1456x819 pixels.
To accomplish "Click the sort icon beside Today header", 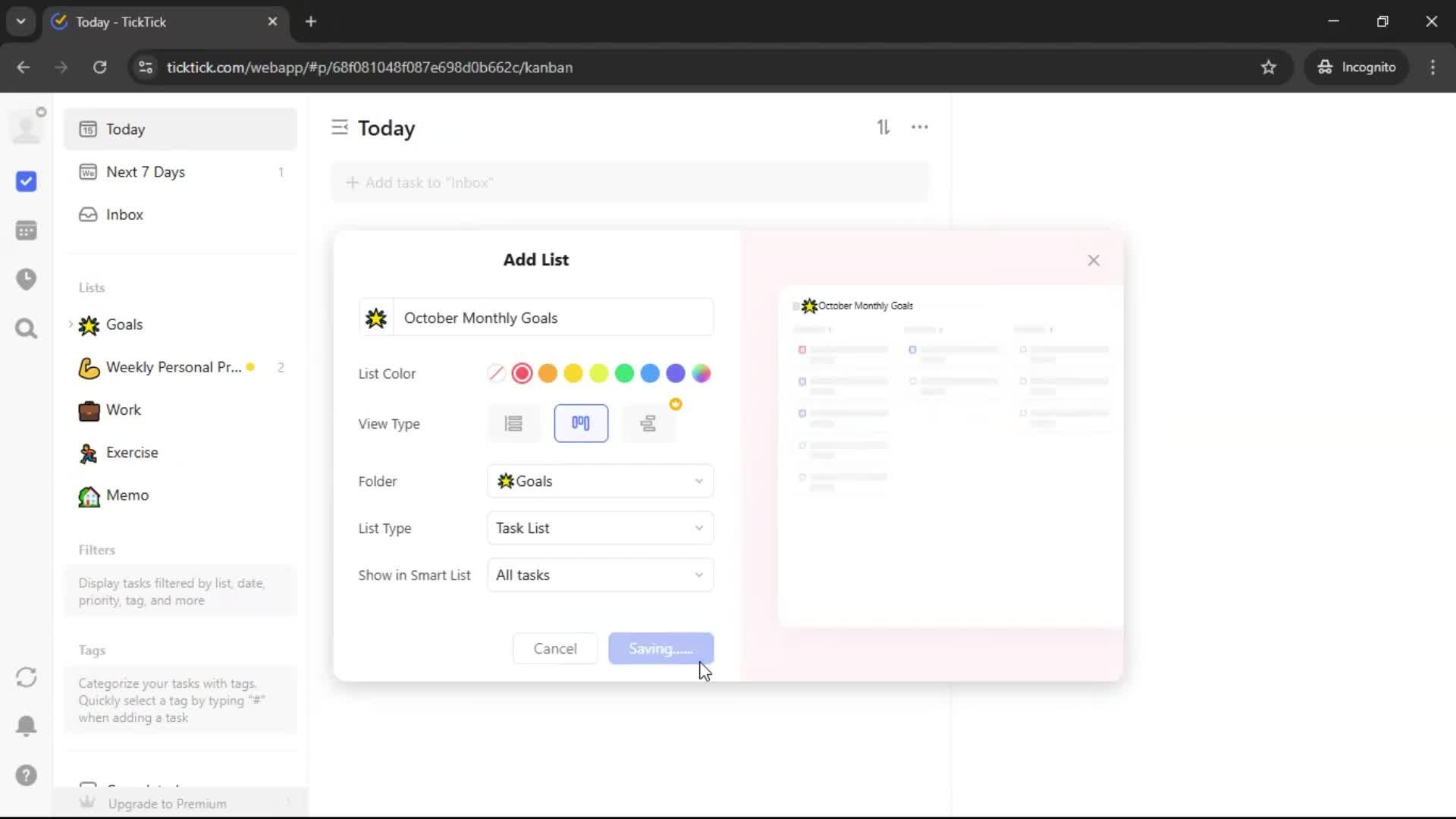I will (883, 127).
